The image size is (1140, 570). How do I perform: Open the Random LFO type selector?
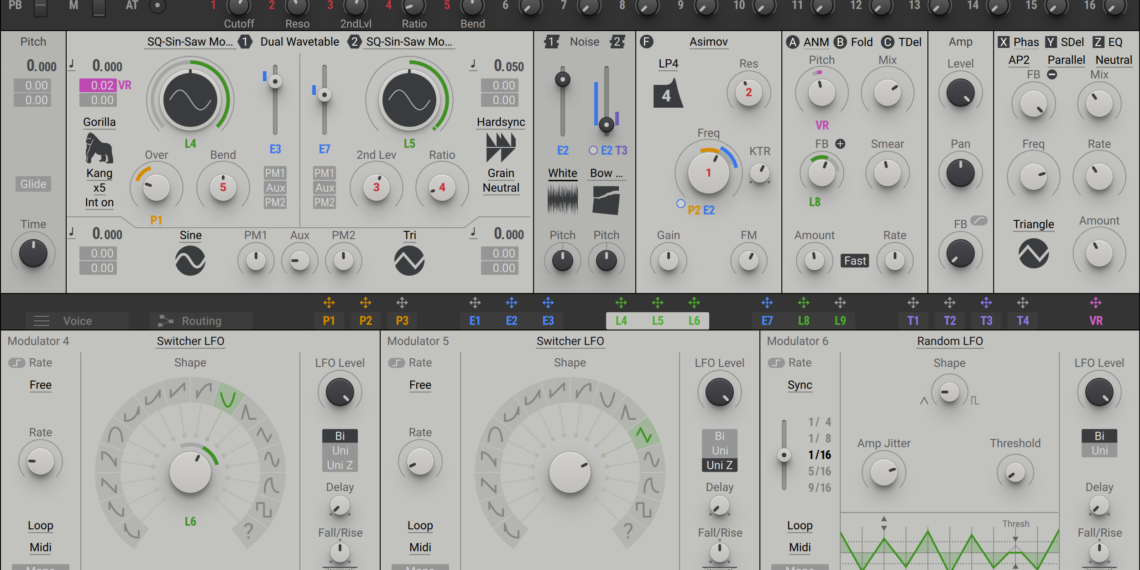pyautogui.click(x=949, y=341)
